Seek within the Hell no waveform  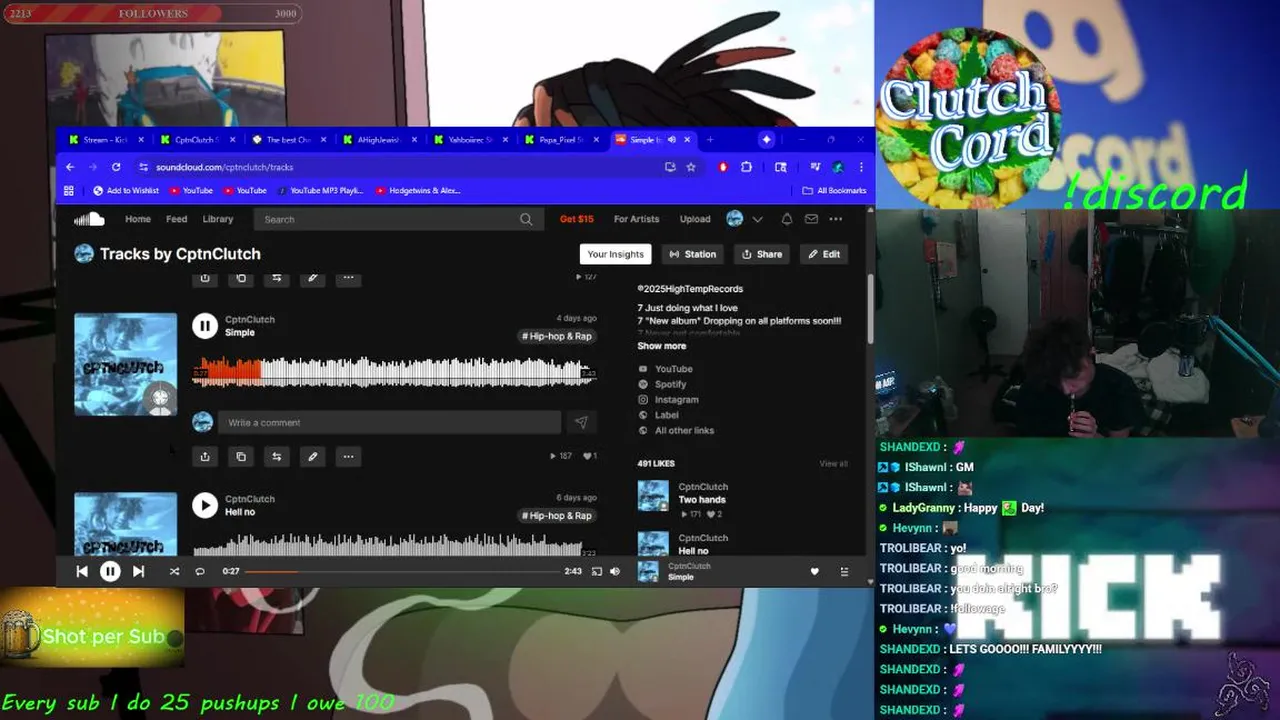(x=393, y=547)
